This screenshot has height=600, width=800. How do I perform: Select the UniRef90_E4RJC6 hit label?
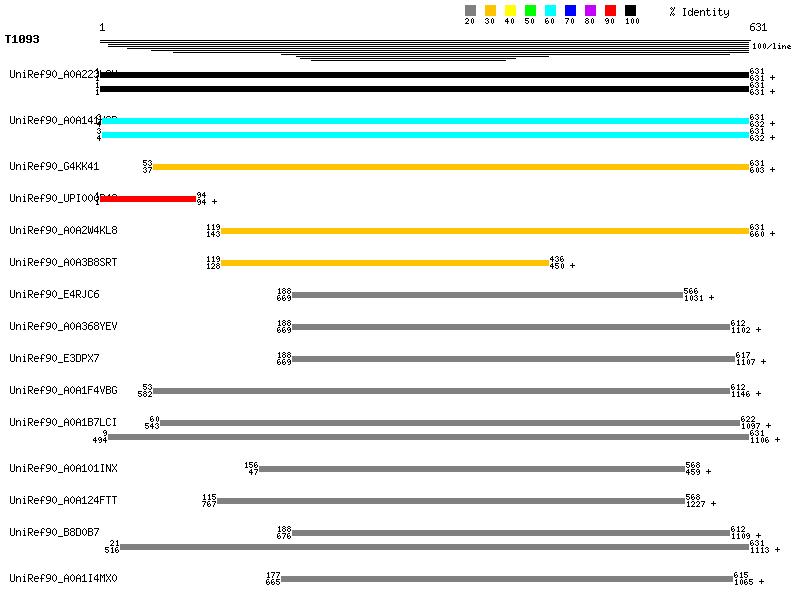coord(54,294)
